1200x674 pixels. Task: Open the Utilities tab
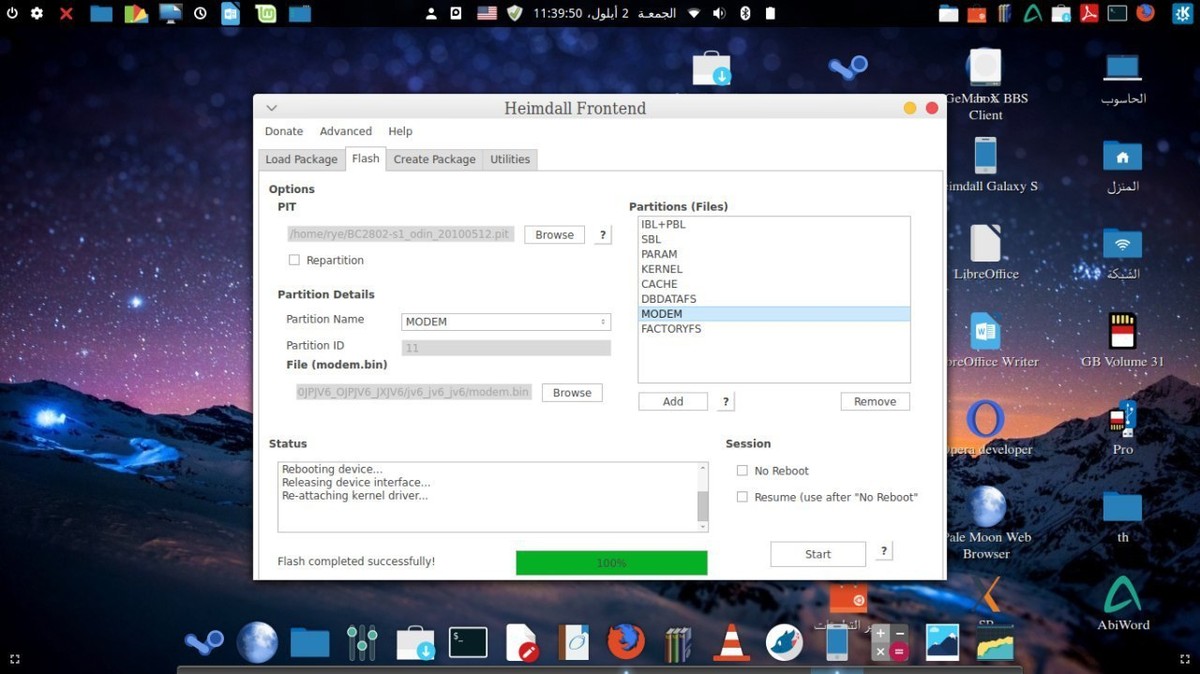click(510, 159)
